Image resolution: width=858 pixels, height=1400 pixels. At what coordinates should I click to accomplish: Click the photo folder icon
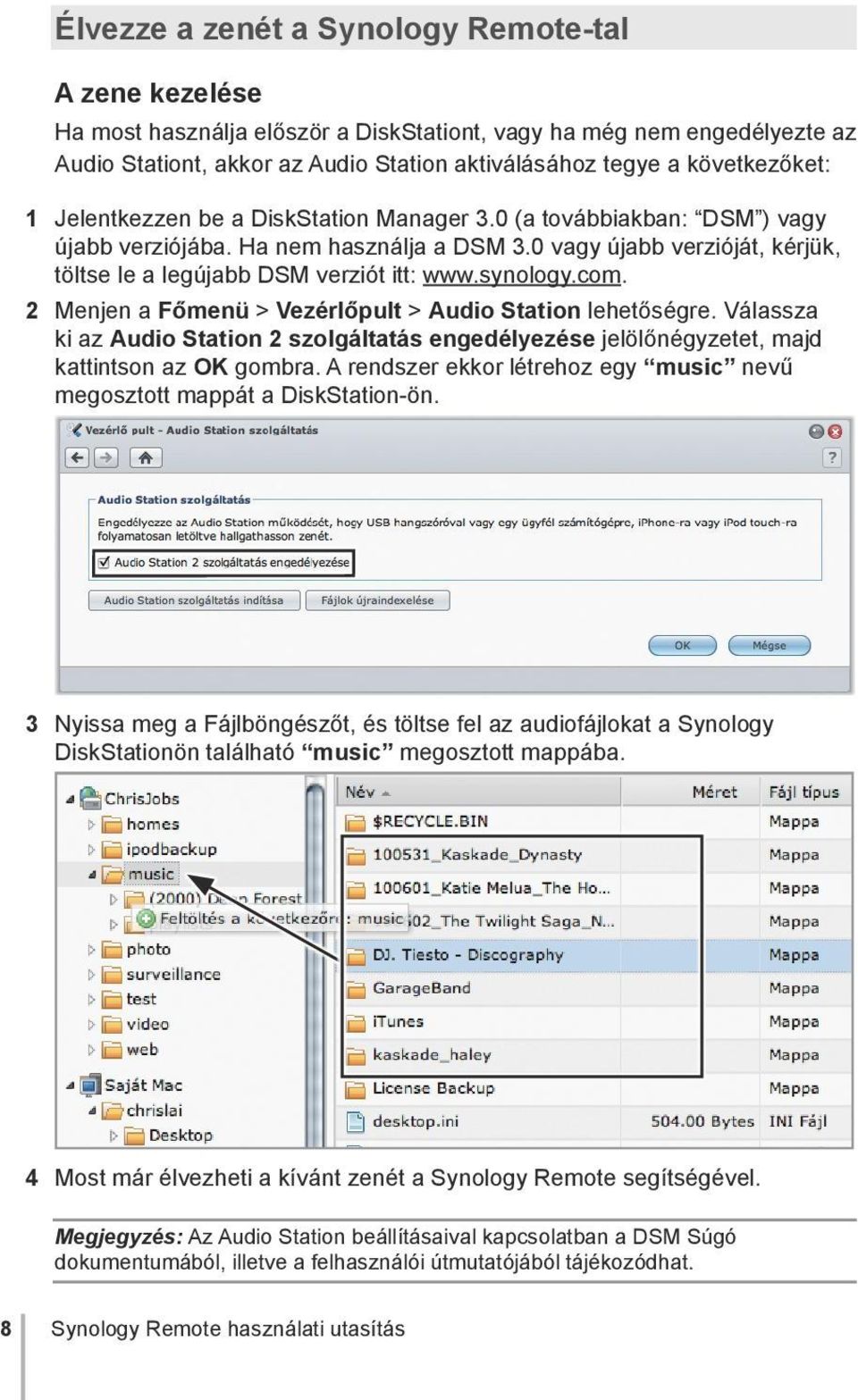click(112, 949)
